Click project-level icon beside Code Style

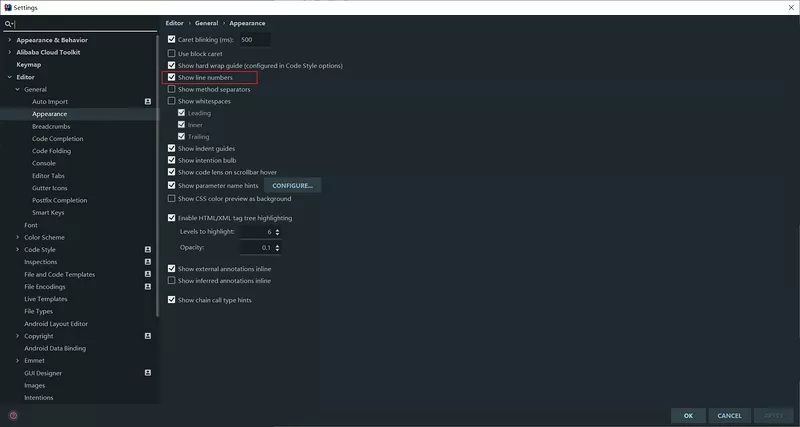pos(148,249)
